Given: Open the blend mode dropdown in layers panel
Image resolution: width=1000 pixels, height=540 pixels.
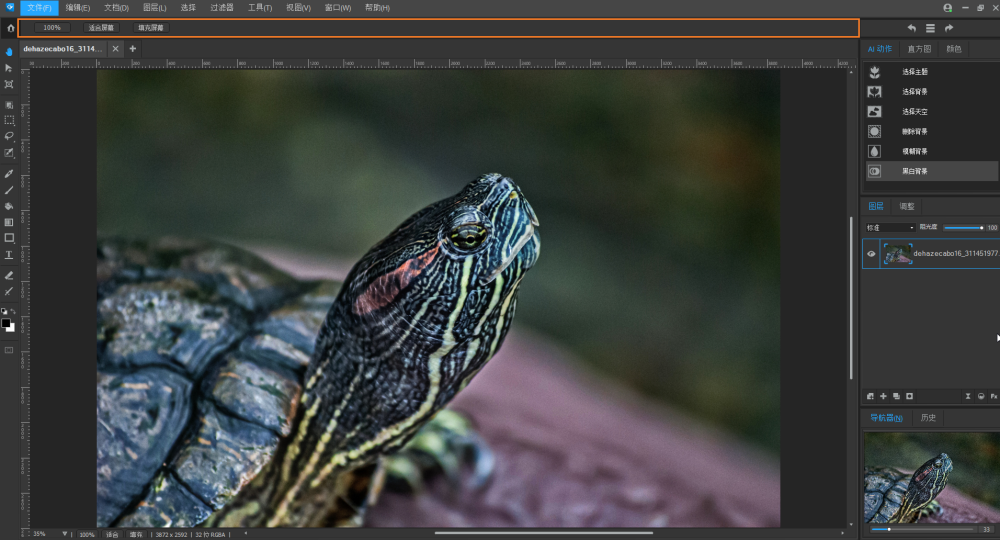Looking at the screenshot, I should (x=890, y=228).
